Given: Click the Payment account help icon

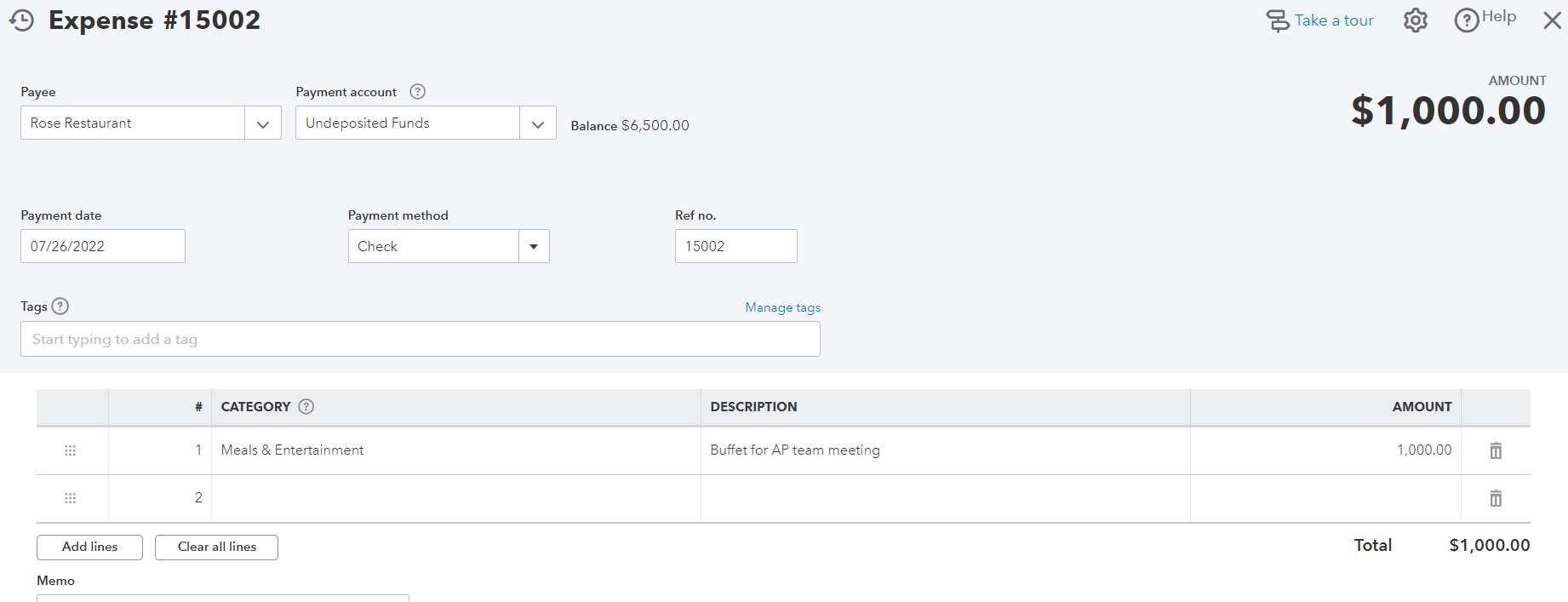Looking at the screenshot, I should click(417, 92).
